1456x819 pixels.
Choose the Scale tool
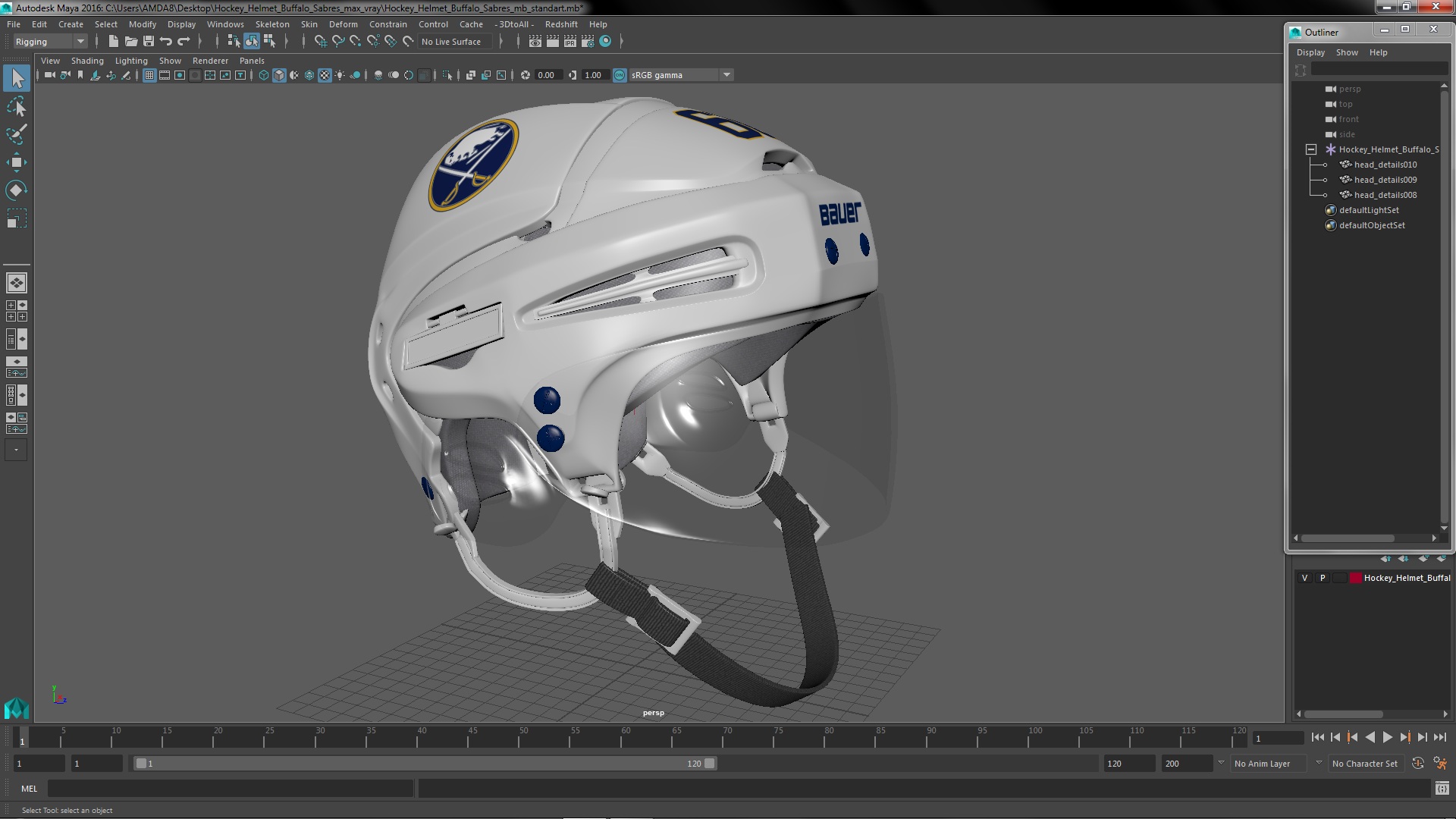[x=17, y=218]
